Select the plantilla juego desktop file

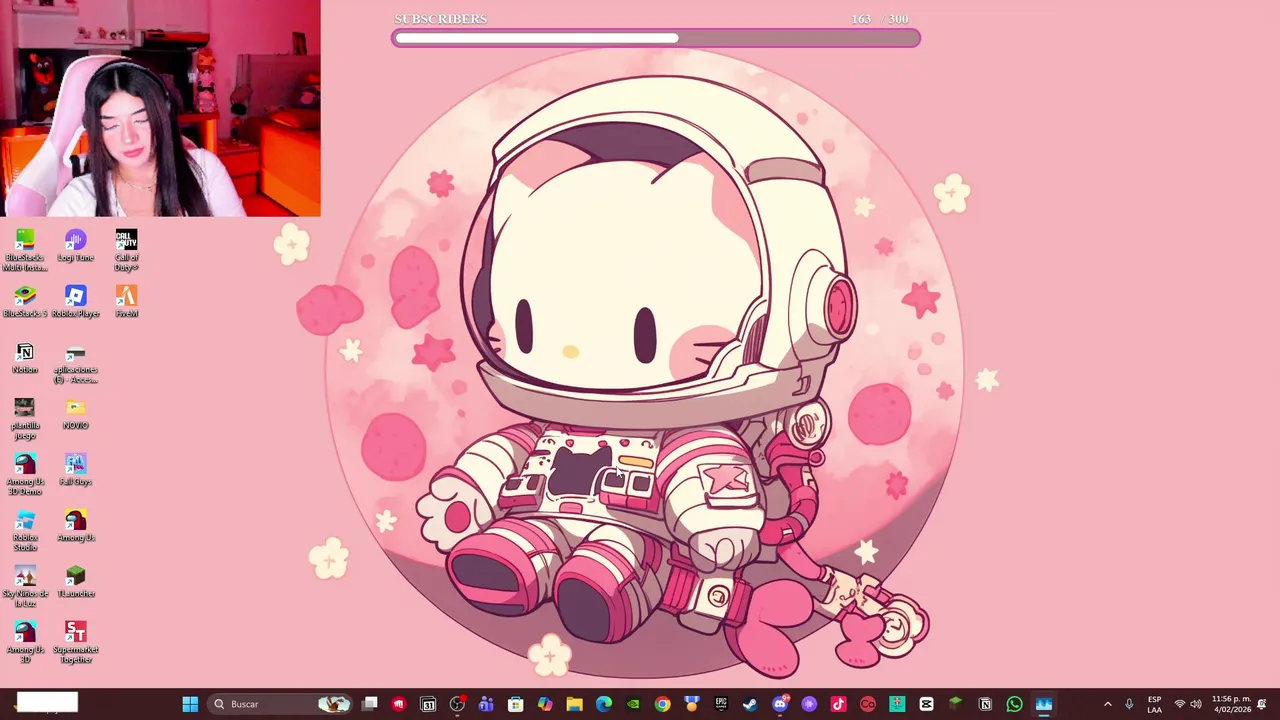click(x=25, y=419)
